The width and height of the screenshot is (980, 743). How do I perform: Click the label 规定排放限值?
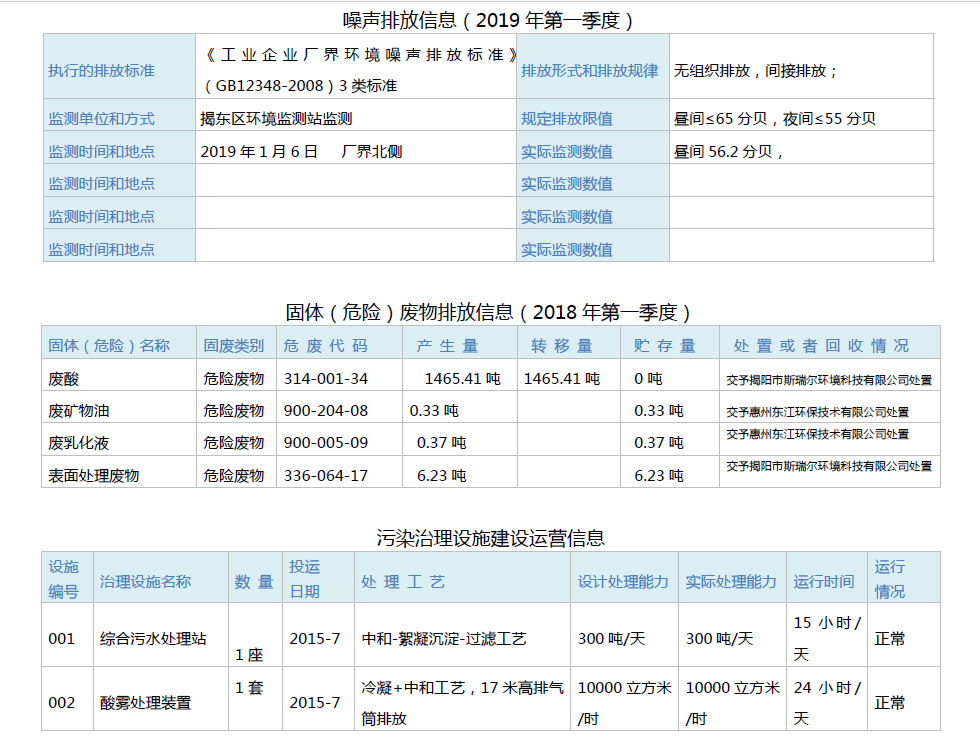(567, 119)
